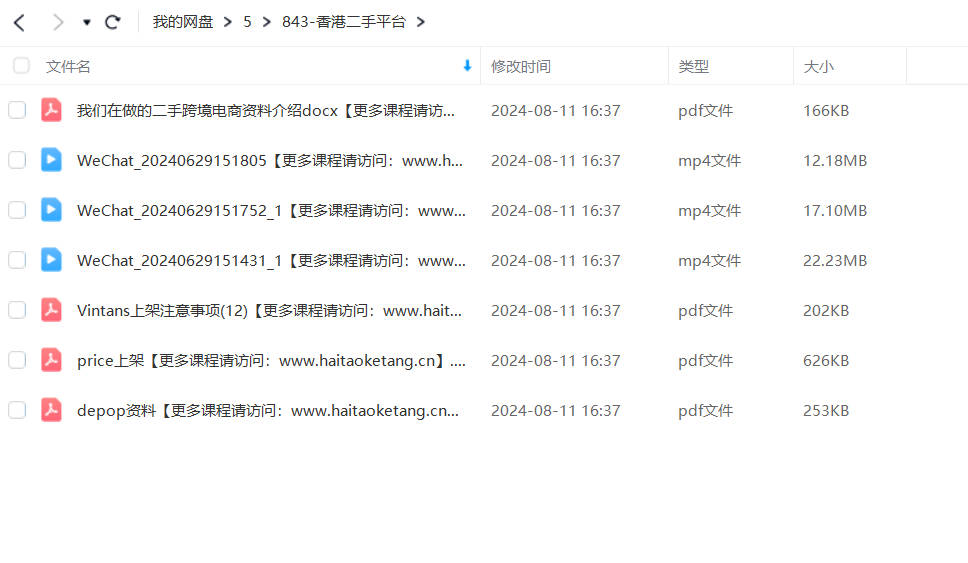Check the box for Vintans上架注意事项(12)
Viewport: 968px width, 563px height.
click(x=17, y=311)
